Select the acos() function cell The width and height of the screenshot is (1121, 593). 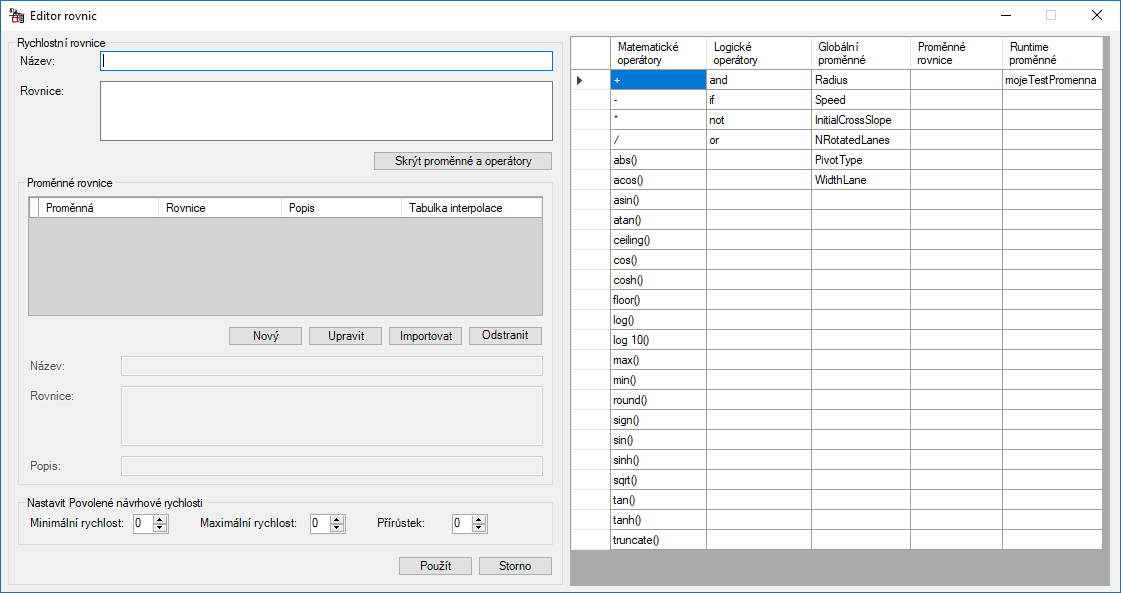click(x=658, y=180)
